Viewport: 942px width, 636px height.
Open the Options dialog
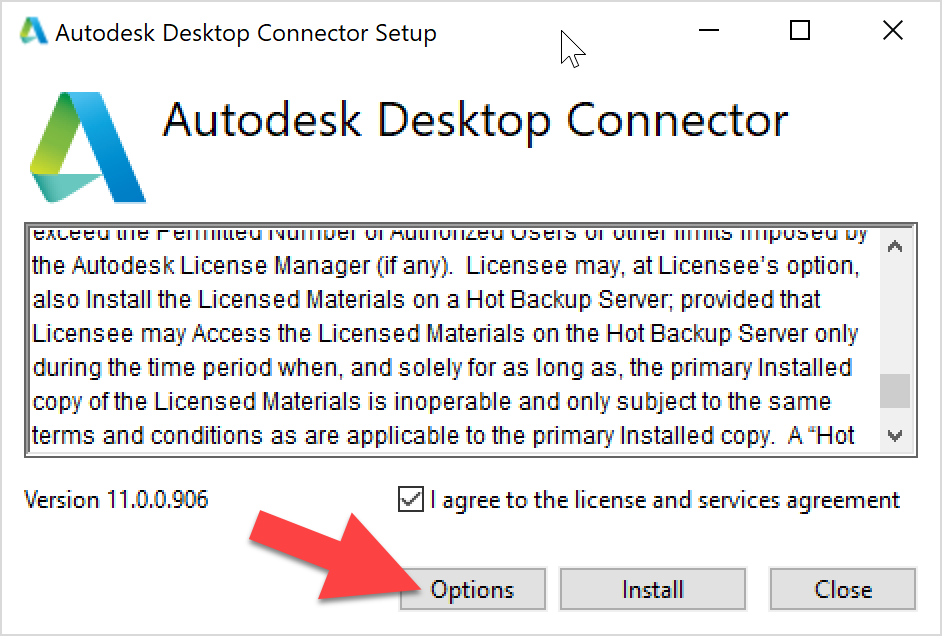472,589
